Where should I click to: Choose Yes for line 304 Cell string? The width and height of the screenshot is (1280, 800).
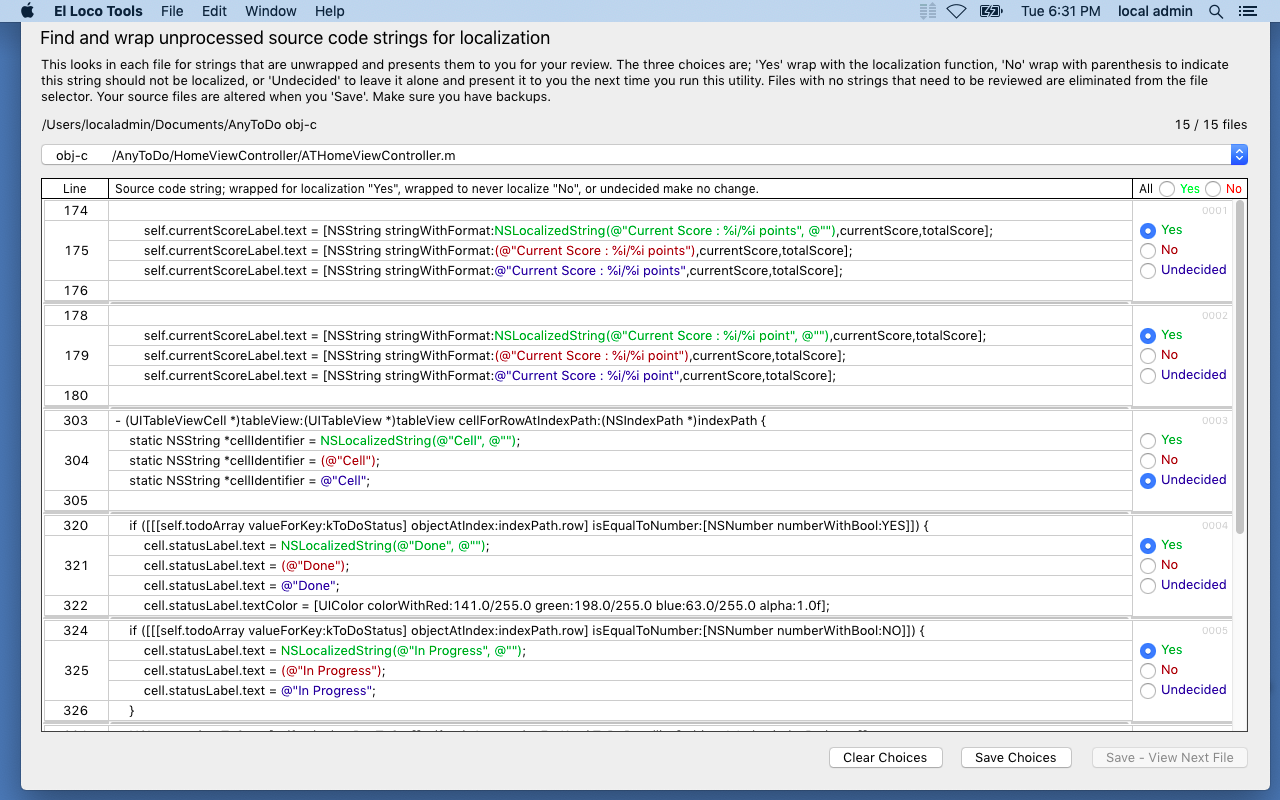[1148, 440]
